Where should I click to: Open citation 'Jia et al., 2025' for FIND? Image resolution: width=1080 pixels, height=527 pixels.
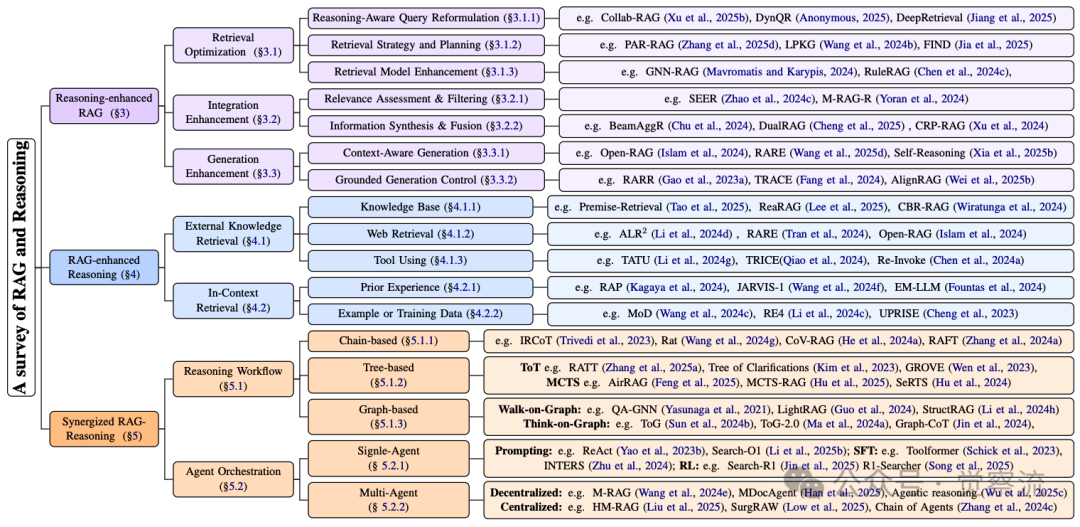point(994,45)
